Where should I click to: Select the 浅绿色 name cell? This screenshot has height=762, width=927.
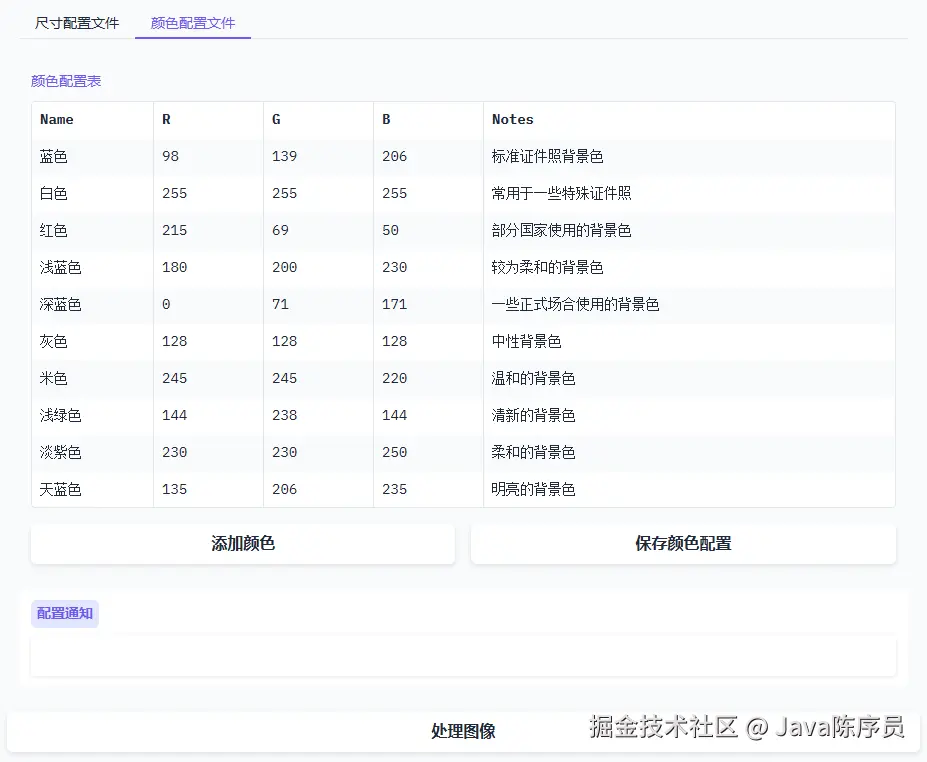pos(92,415)
